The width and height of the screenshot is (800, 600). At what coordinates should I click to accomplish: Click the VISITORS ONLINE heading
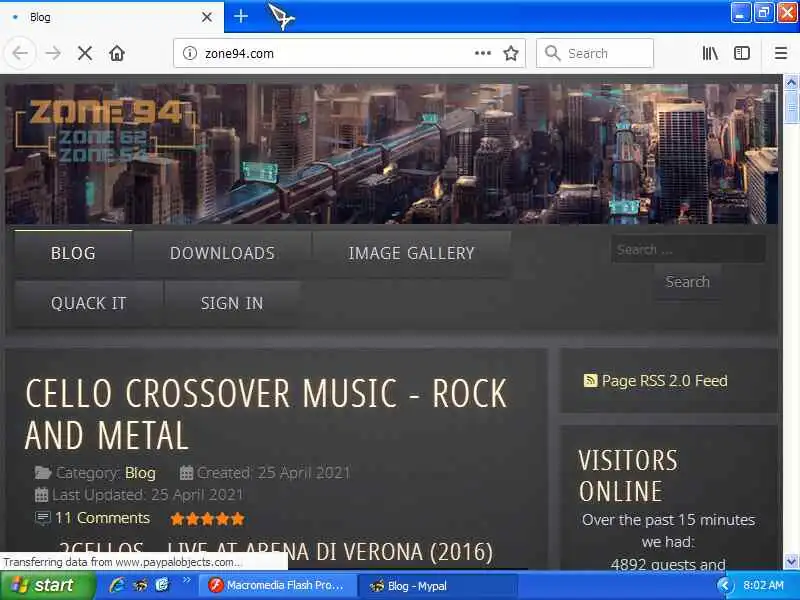click(629, 476)
